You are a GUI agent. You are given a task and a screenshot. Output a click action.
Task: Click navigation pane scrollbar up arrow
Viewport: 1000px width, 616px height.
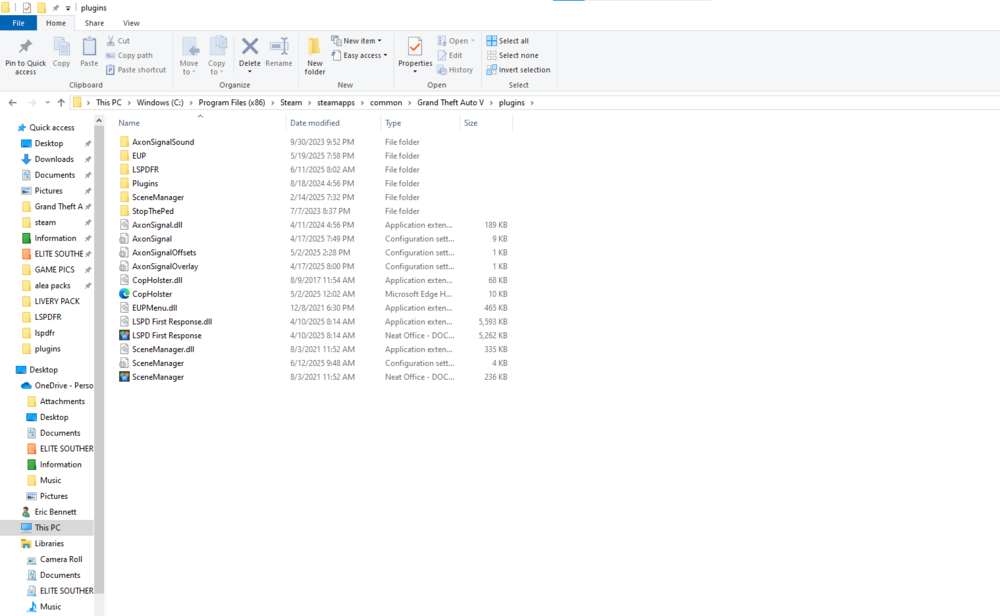tap(99, 121)
